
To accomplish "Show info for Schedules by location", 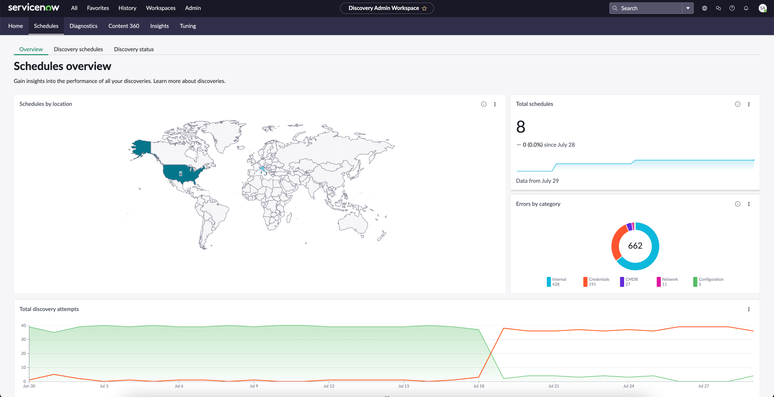I will pos(484,104).
